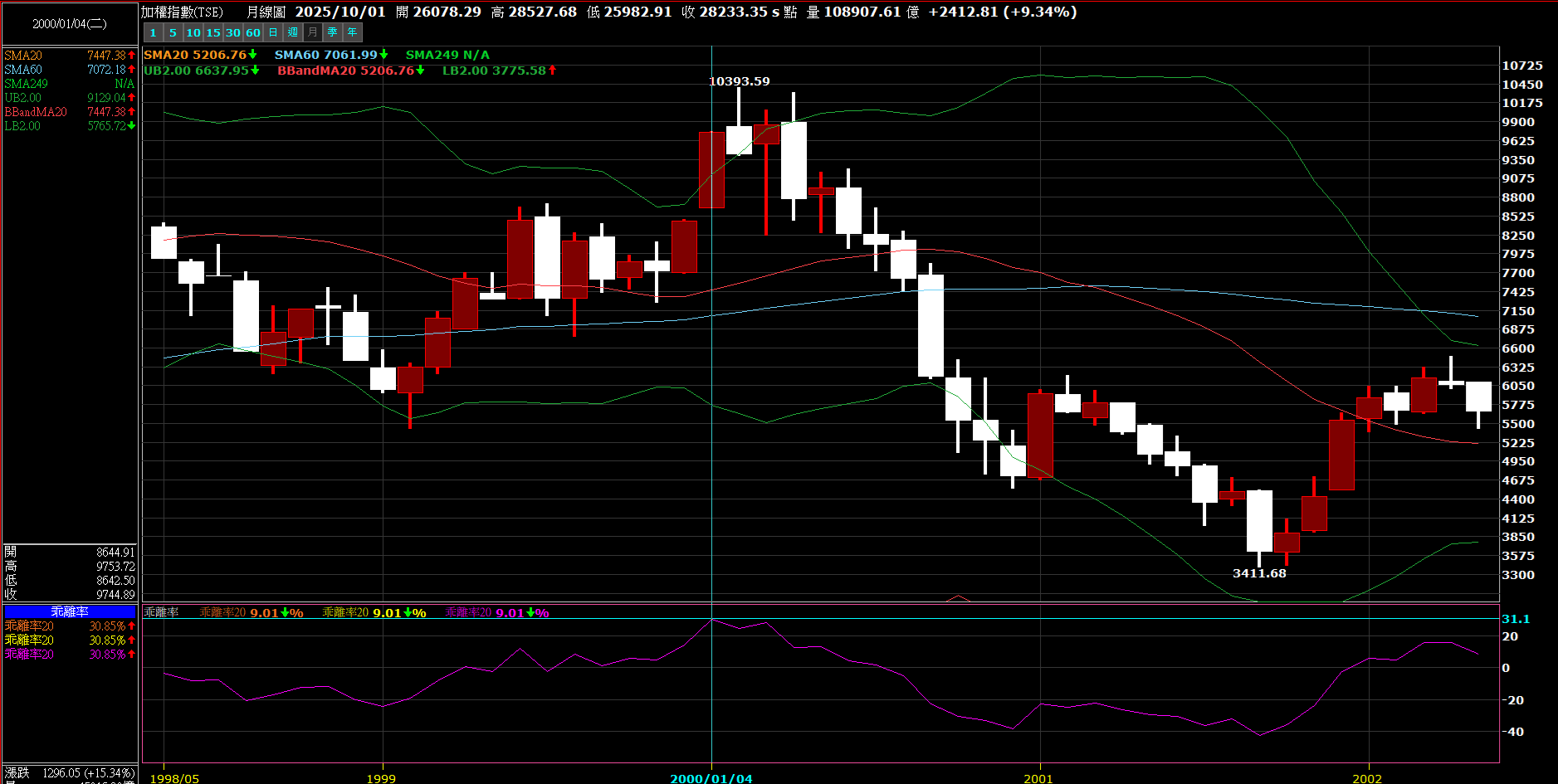Image resolution: width=1558 pixels, height=784 pixels.
Task: Choose the 10-minute timeframe button
Action: (x=193, y=32)
